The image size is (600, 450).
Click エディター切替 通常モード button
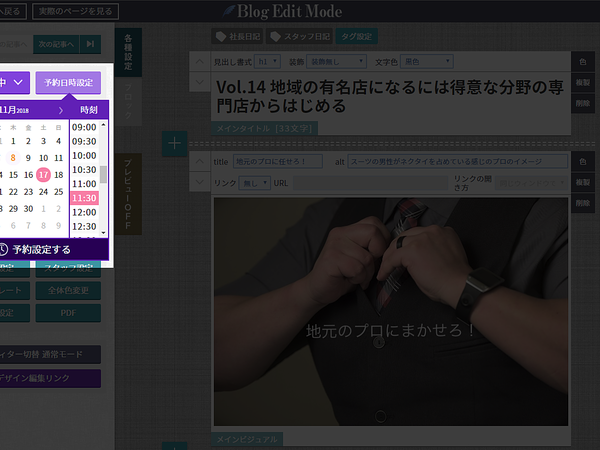point(50,354)
